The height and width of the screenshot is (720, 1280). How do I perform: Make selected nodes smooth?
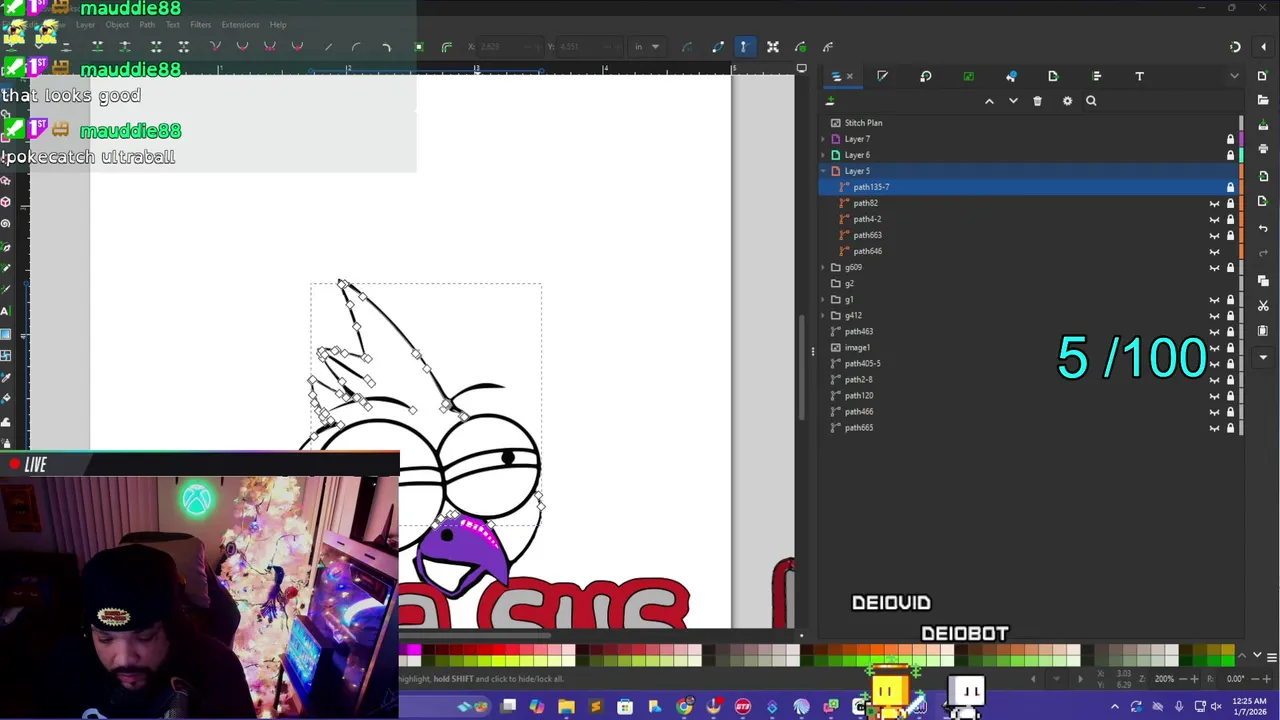242,47
